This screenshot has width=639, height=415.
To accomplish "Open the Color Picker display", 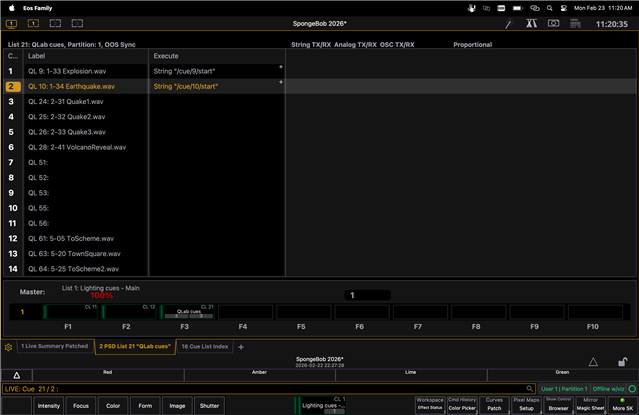I will [461, 407].
